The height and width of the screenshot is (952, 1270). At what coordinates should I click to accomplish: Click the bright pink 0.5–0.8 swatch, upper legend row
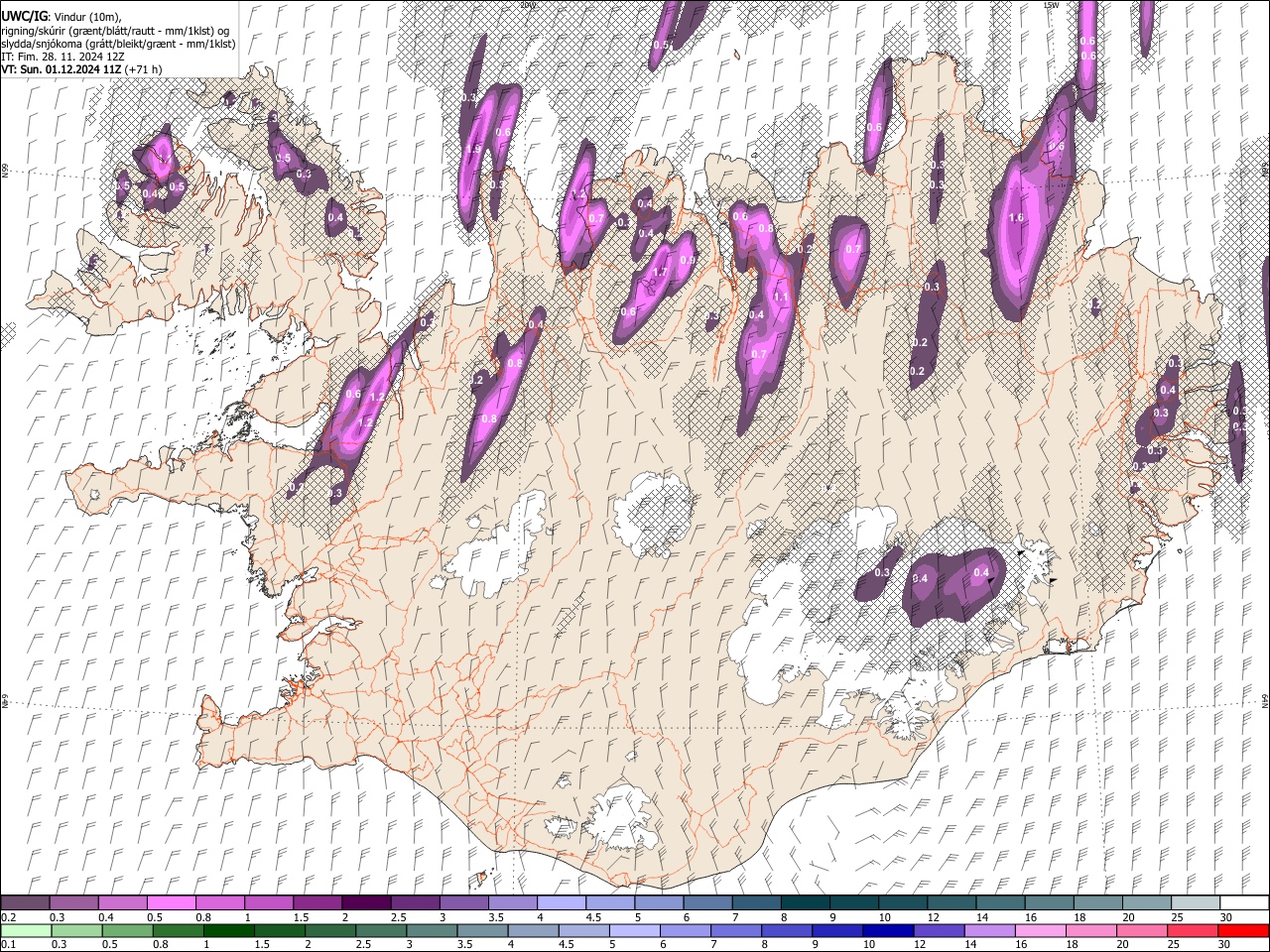[171, 903]
